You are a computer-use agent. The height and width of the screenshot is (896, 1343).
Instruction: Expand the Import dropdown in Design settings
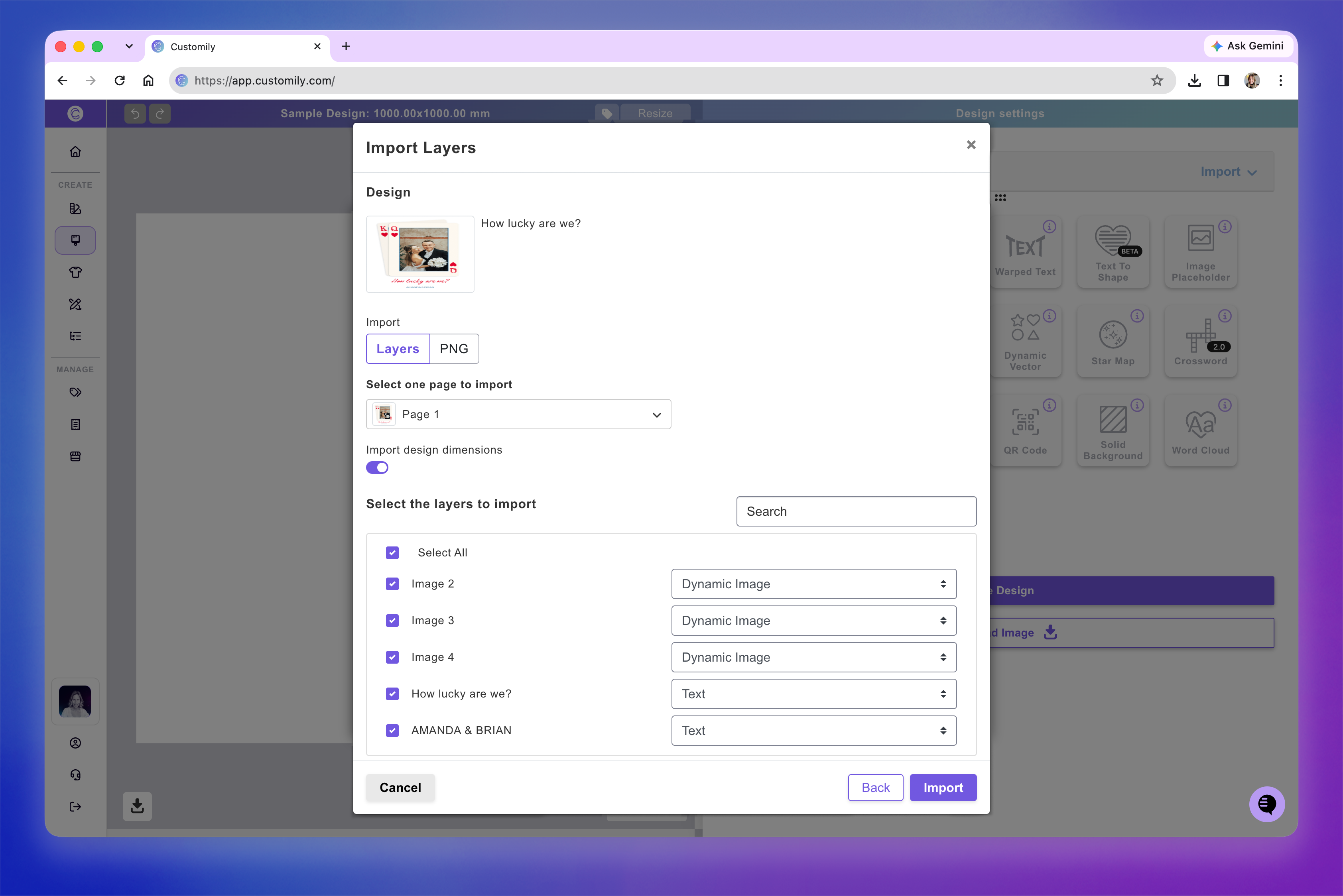tap(1228, 171)
